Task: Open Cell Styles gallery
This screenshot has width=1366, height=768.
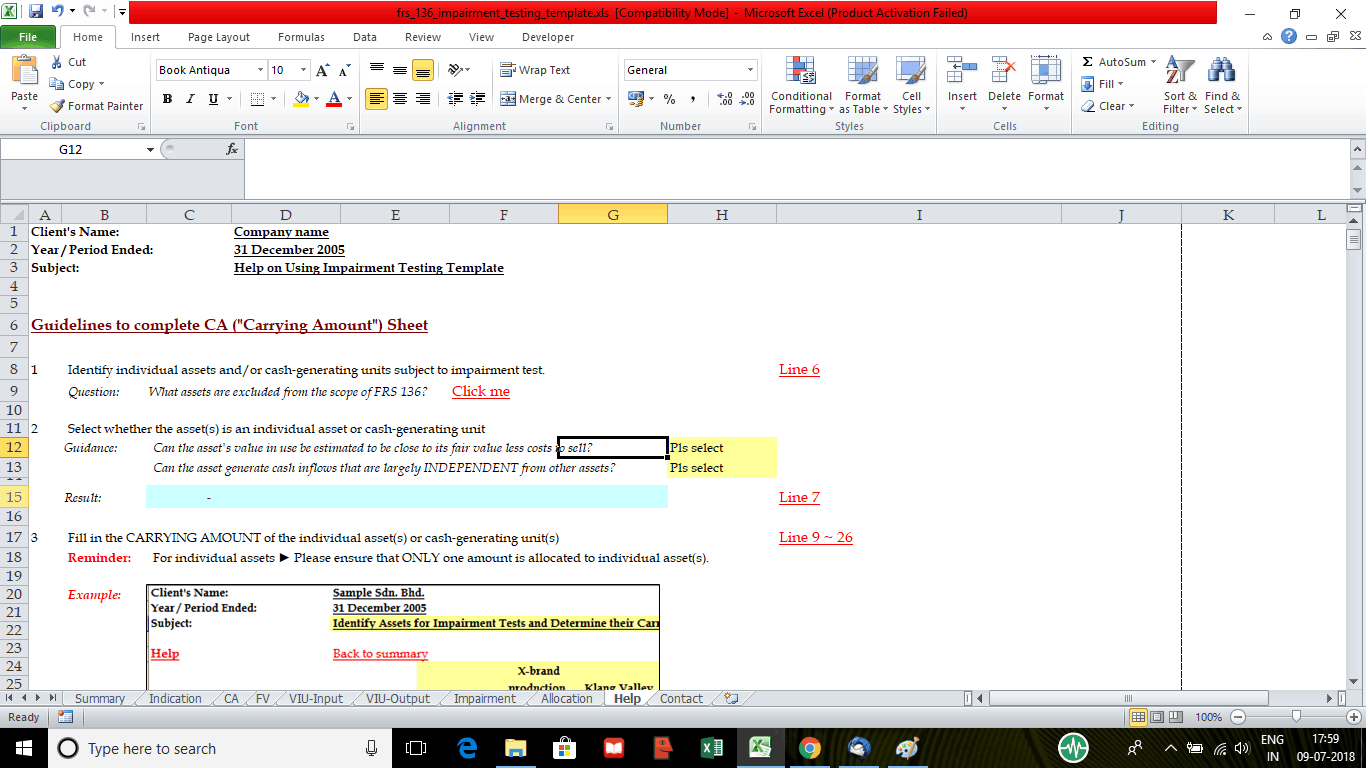Action: (911, 86)
